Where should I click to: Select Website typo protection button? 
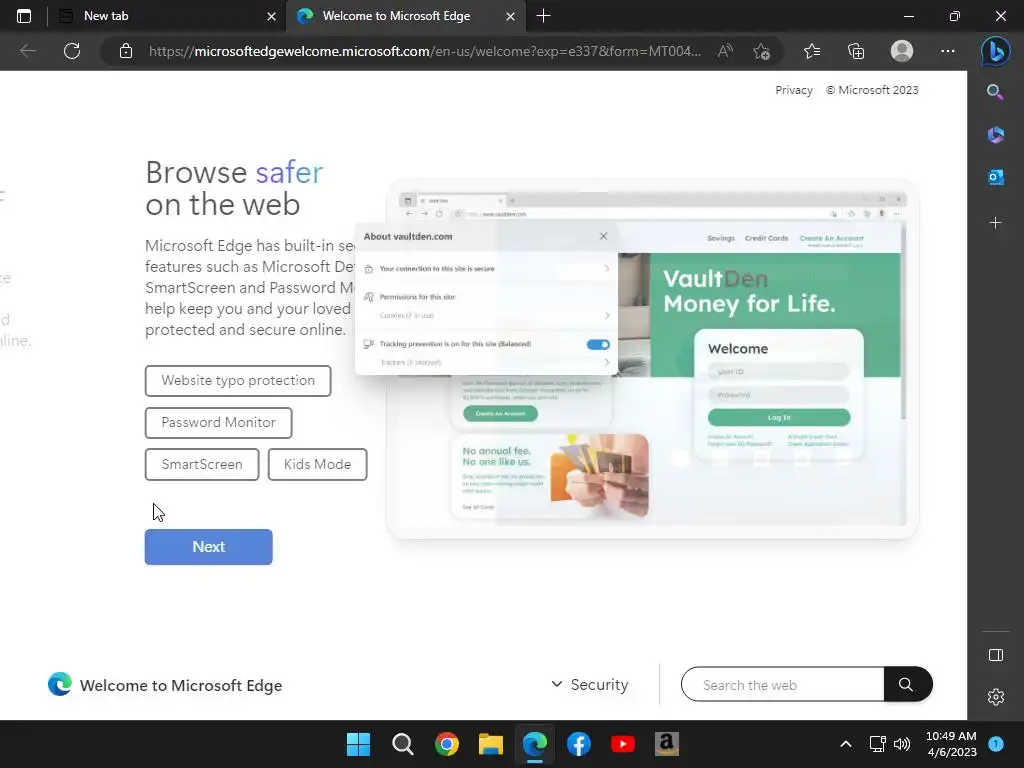tap(238, 381)
